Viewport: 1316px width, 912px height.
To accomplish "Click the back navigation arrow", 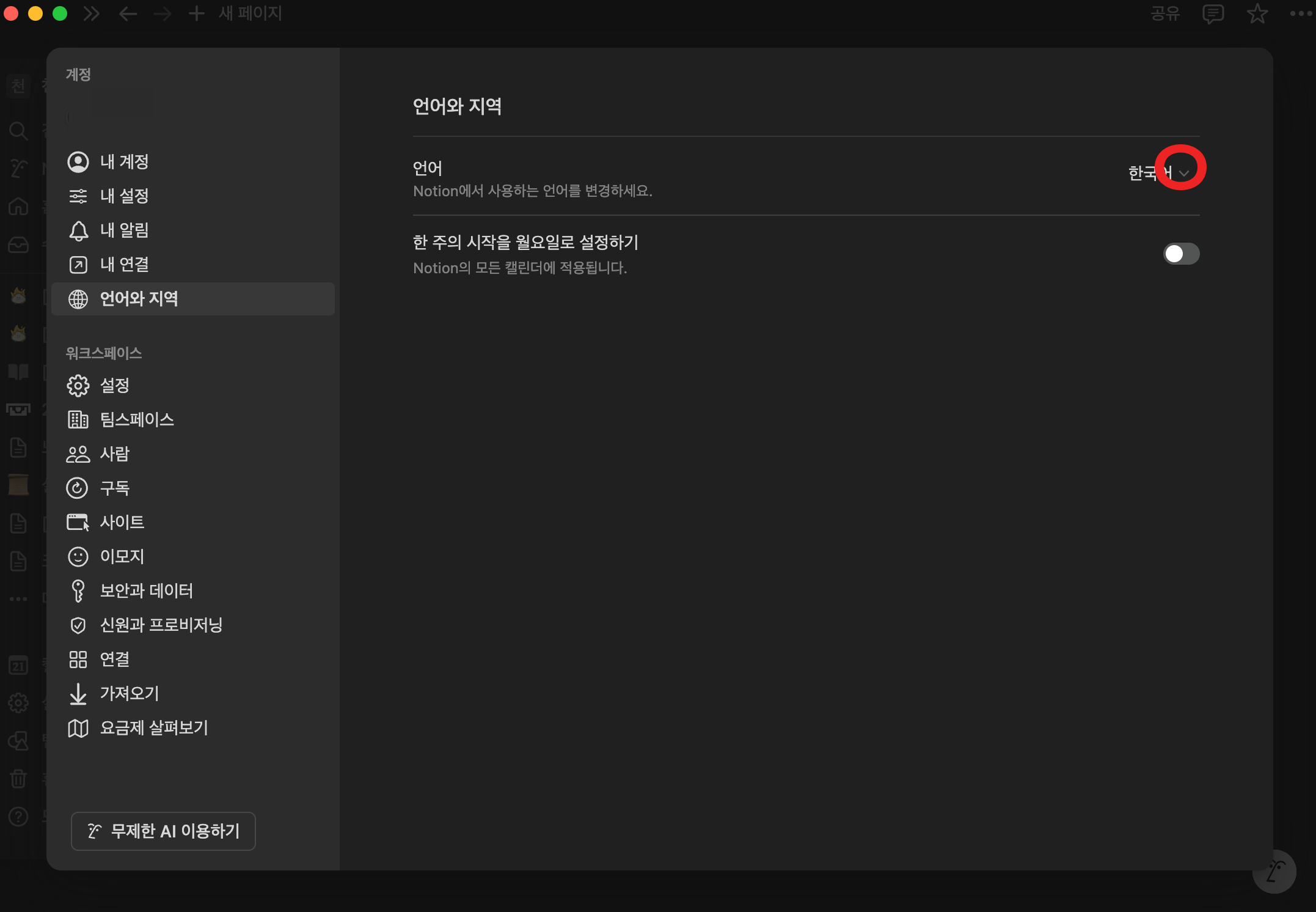I will [x=128, y=13].
